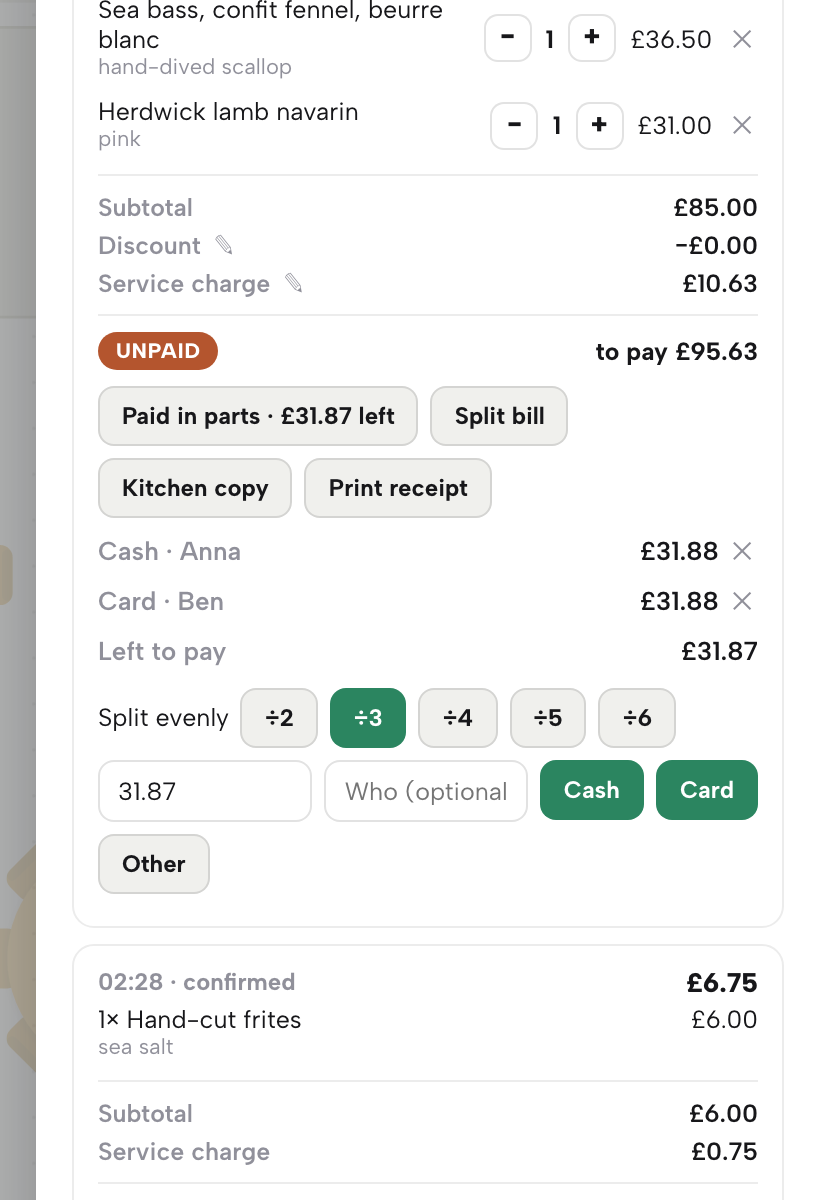820x1200 pixels.
Task: Select split evenly by 5
Action: pos(548,718)
